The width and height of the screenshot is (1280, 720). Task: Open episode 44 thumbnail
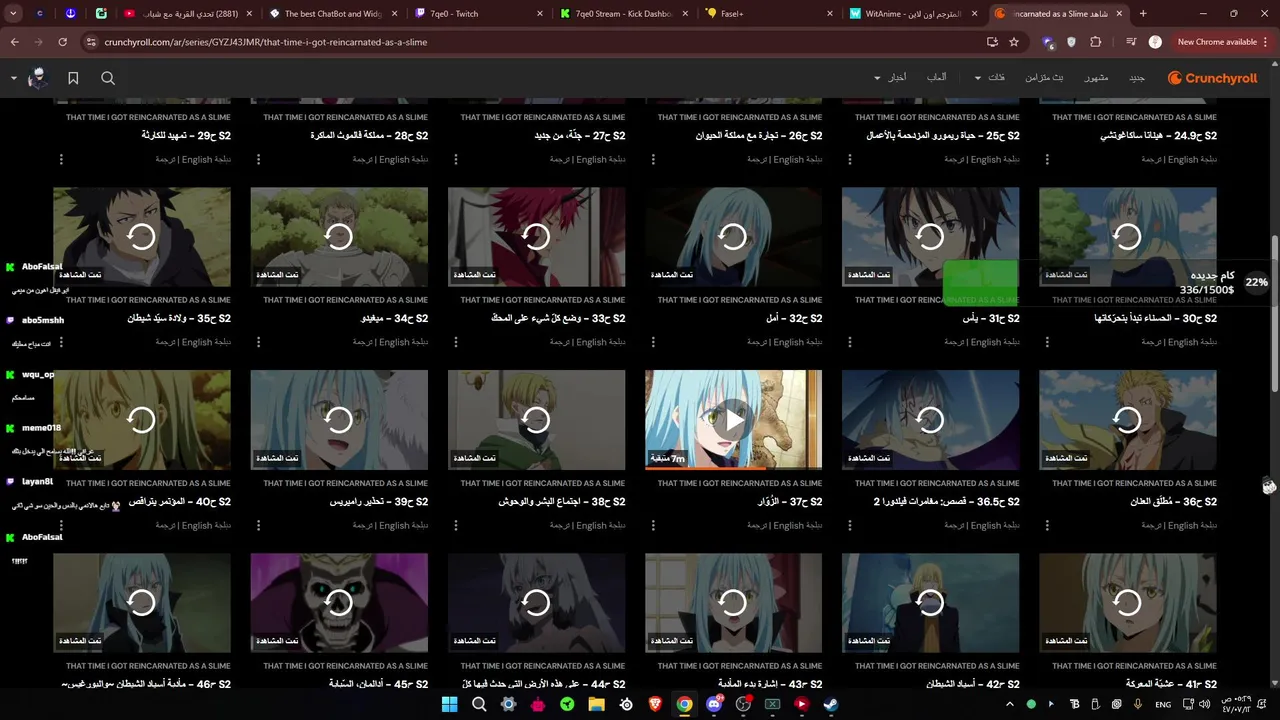[536, 603]
